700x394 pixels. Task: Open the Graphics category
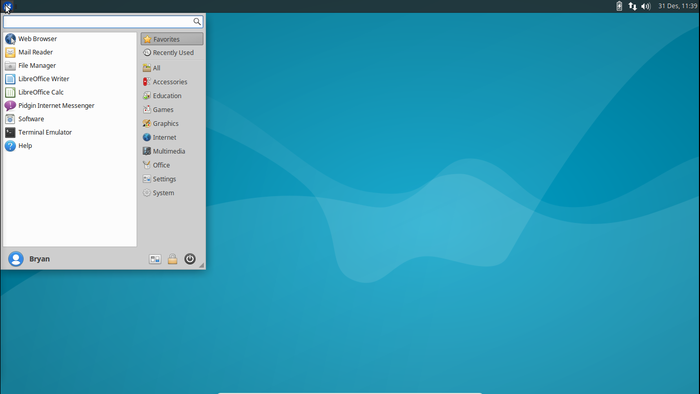172,123
